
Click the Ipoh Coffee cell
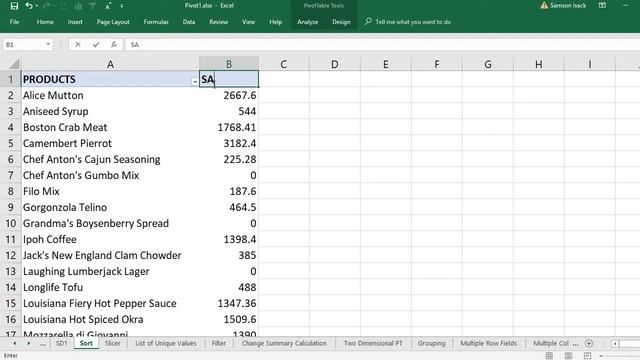coord(110,239)
